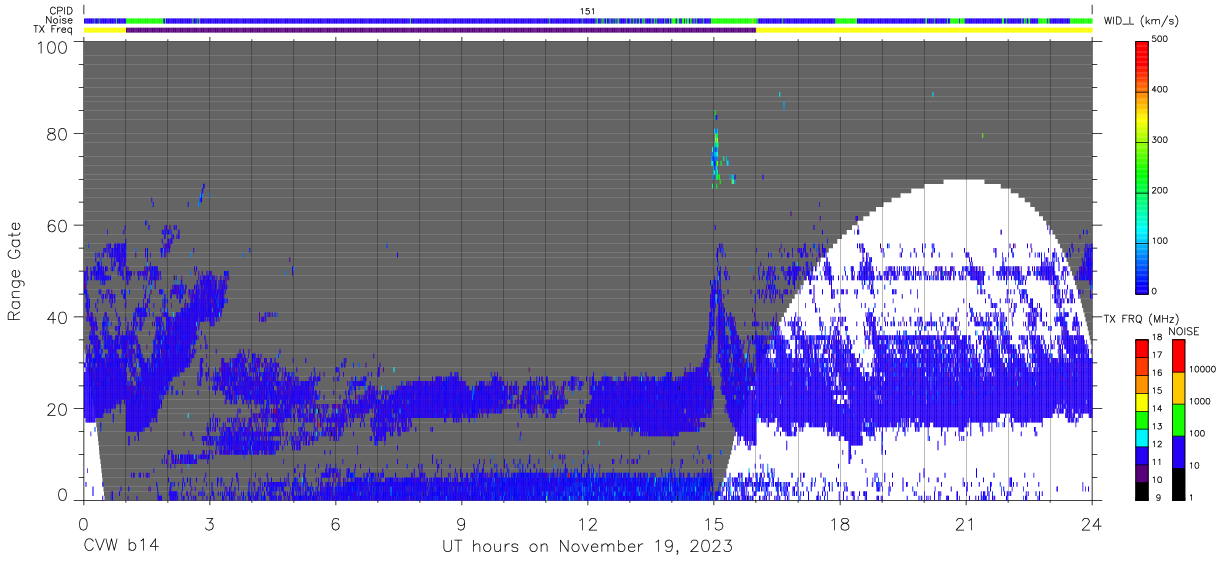Click the x-axis tick label '6'
Screen dimensions: 1228x567
click(x=335, y=524)
